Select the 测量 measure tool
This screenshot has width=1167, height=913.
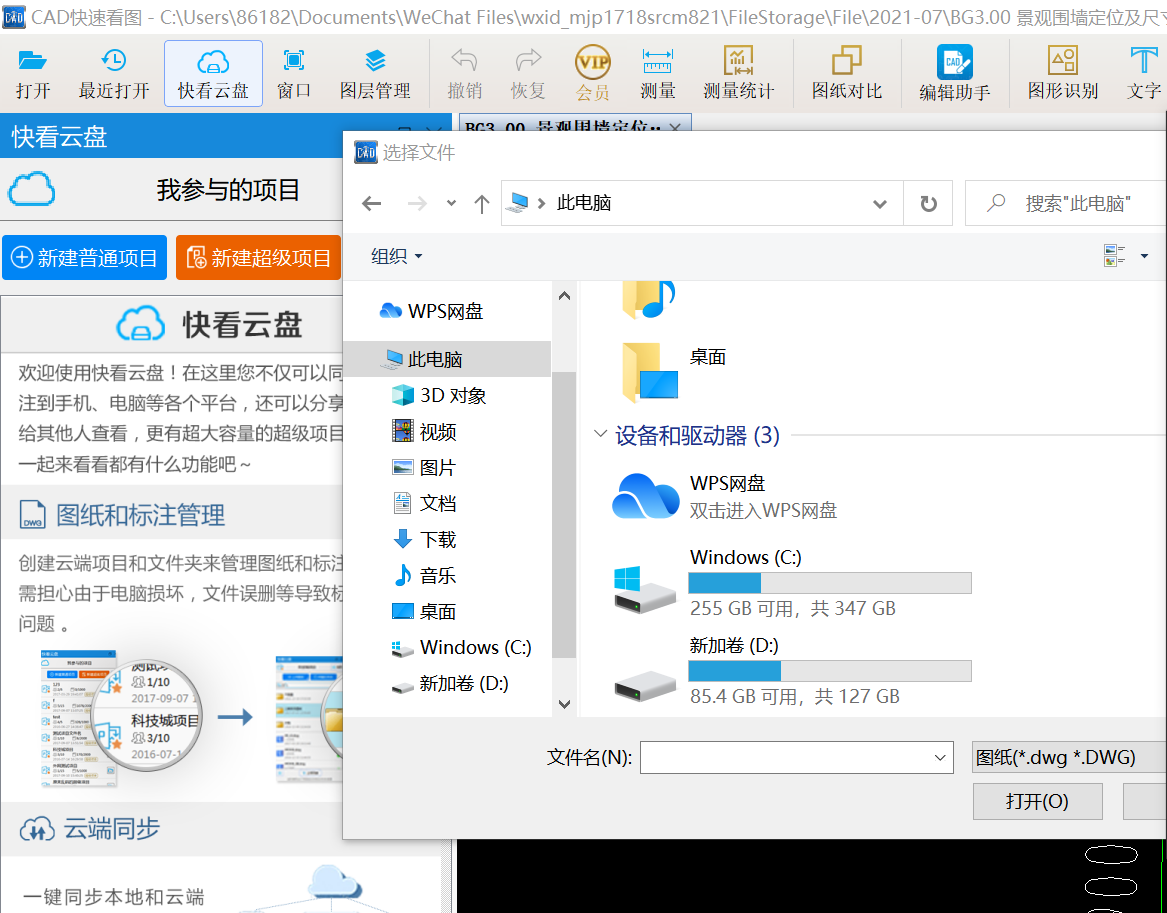[x=657, y=74]
